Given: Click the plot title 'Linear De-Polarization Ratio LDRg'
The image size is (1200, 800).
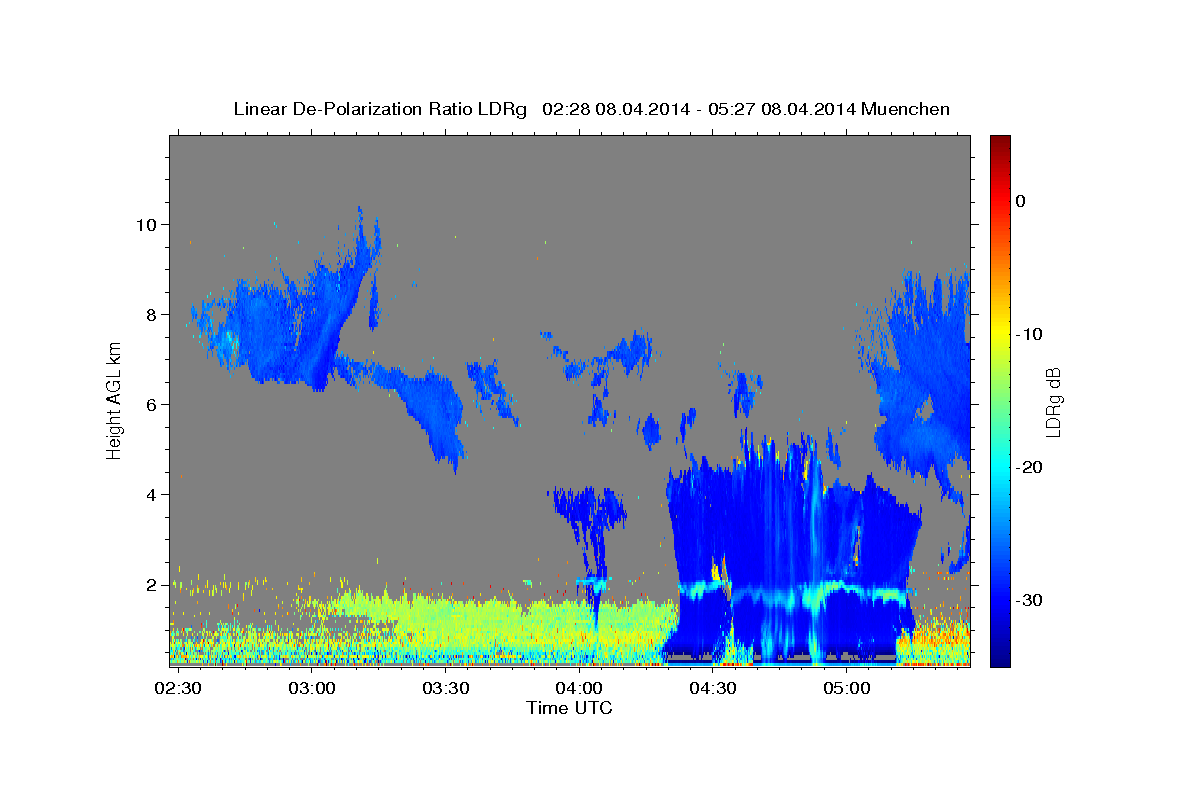Looking at the screenshot, I should point(379,109).
